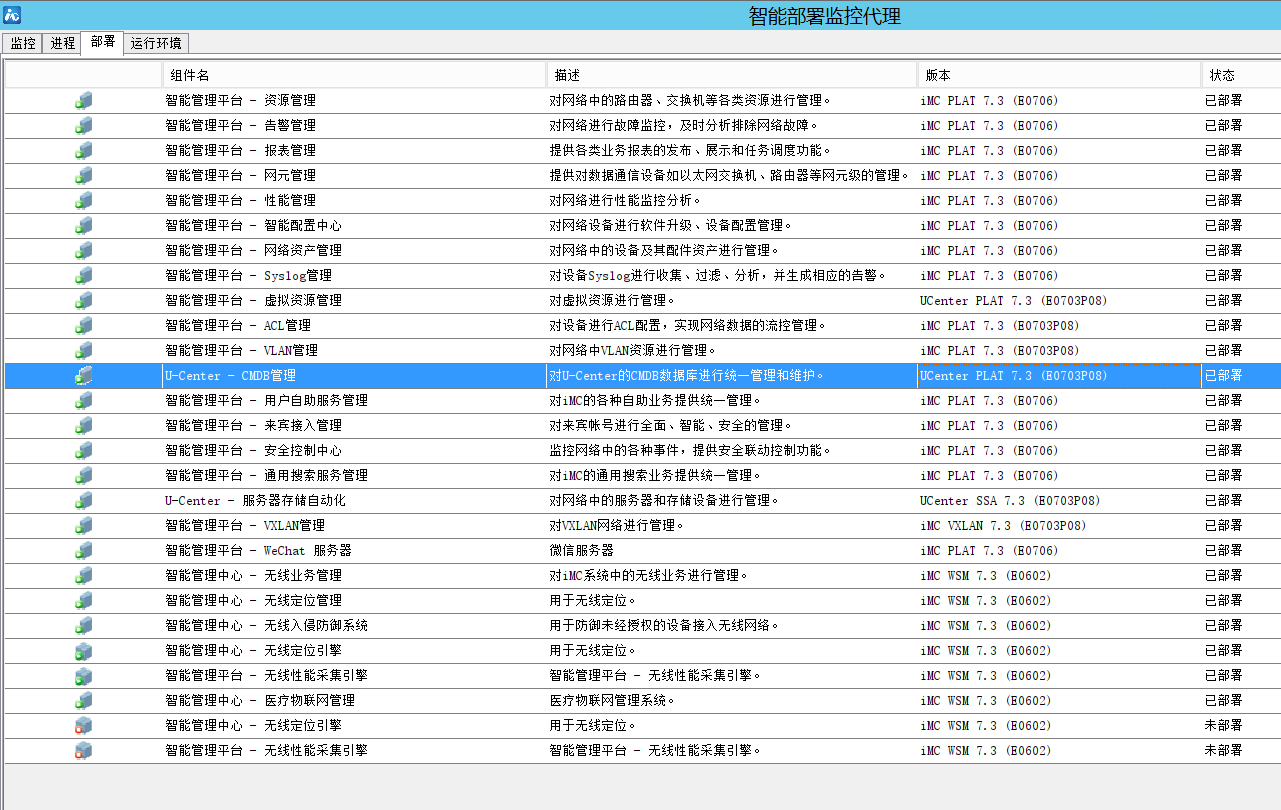Click 未部署 status of 无线定位引擎 row
The height and width of the screenshot is (810, 1281).
pyautogui.click(x=1223, y=725)
